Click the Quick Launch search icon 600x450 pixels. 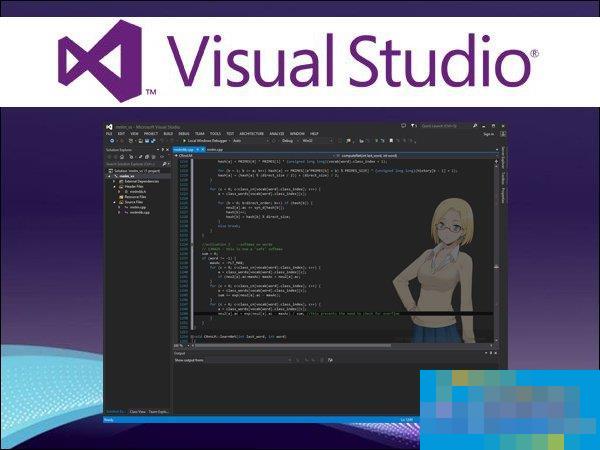pyautogui.click(x=475, y=126)
